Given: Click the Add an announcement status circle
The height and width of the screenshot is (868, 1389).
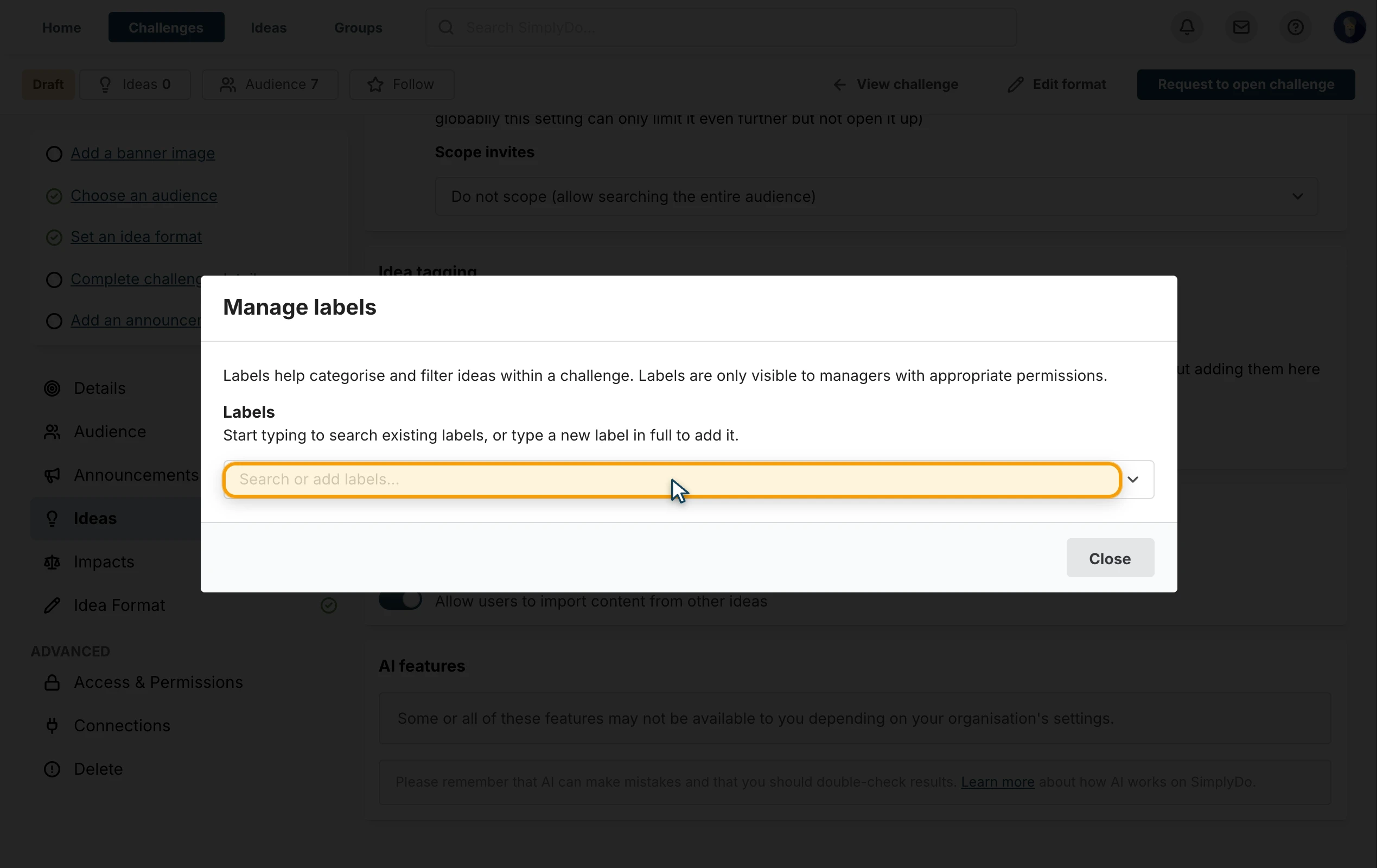Looking at the screenshot, I should click(x=54, y=321).
